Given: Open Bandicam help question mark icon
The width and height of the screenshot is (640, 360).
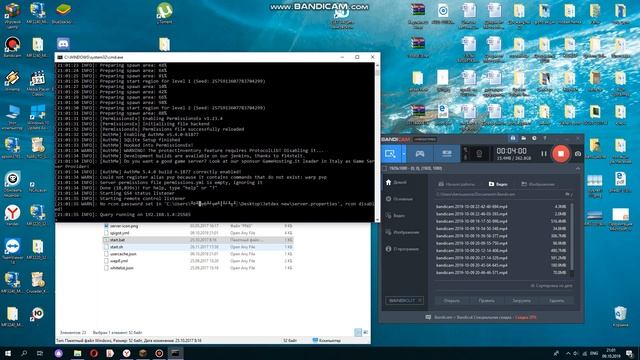Looking at the screenshot, I should pos(544,139).
